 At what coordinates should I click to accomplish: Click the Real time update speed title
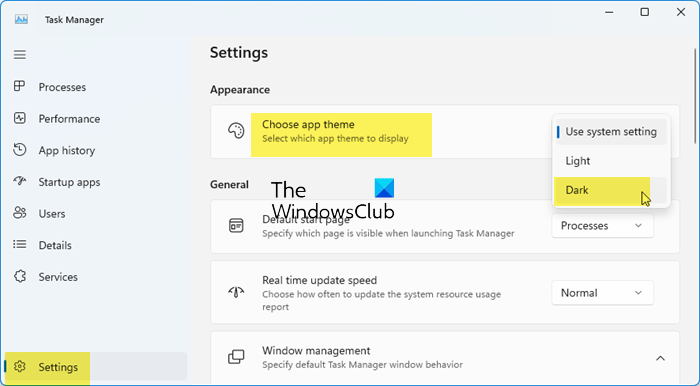(319, 280)
